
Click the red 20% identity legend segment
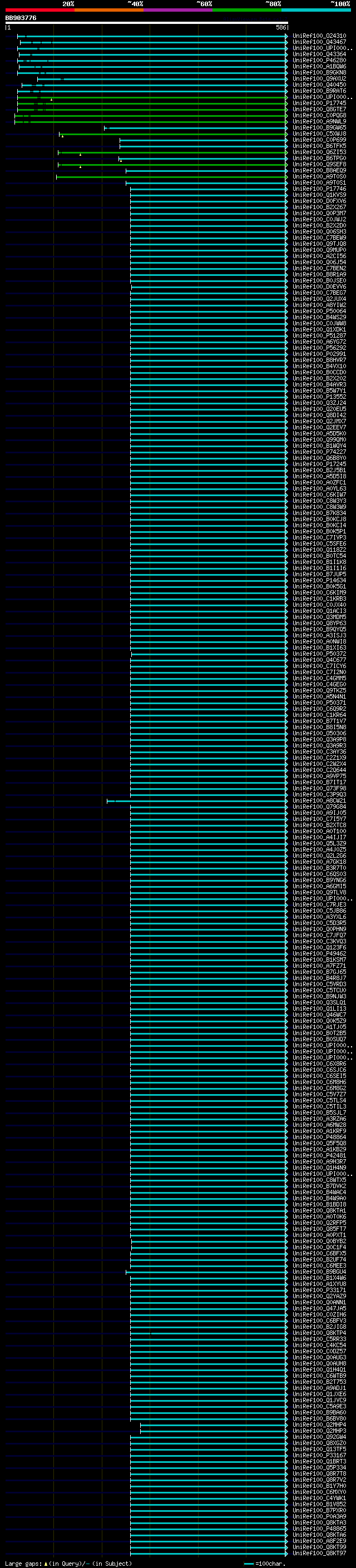[39, 10]
